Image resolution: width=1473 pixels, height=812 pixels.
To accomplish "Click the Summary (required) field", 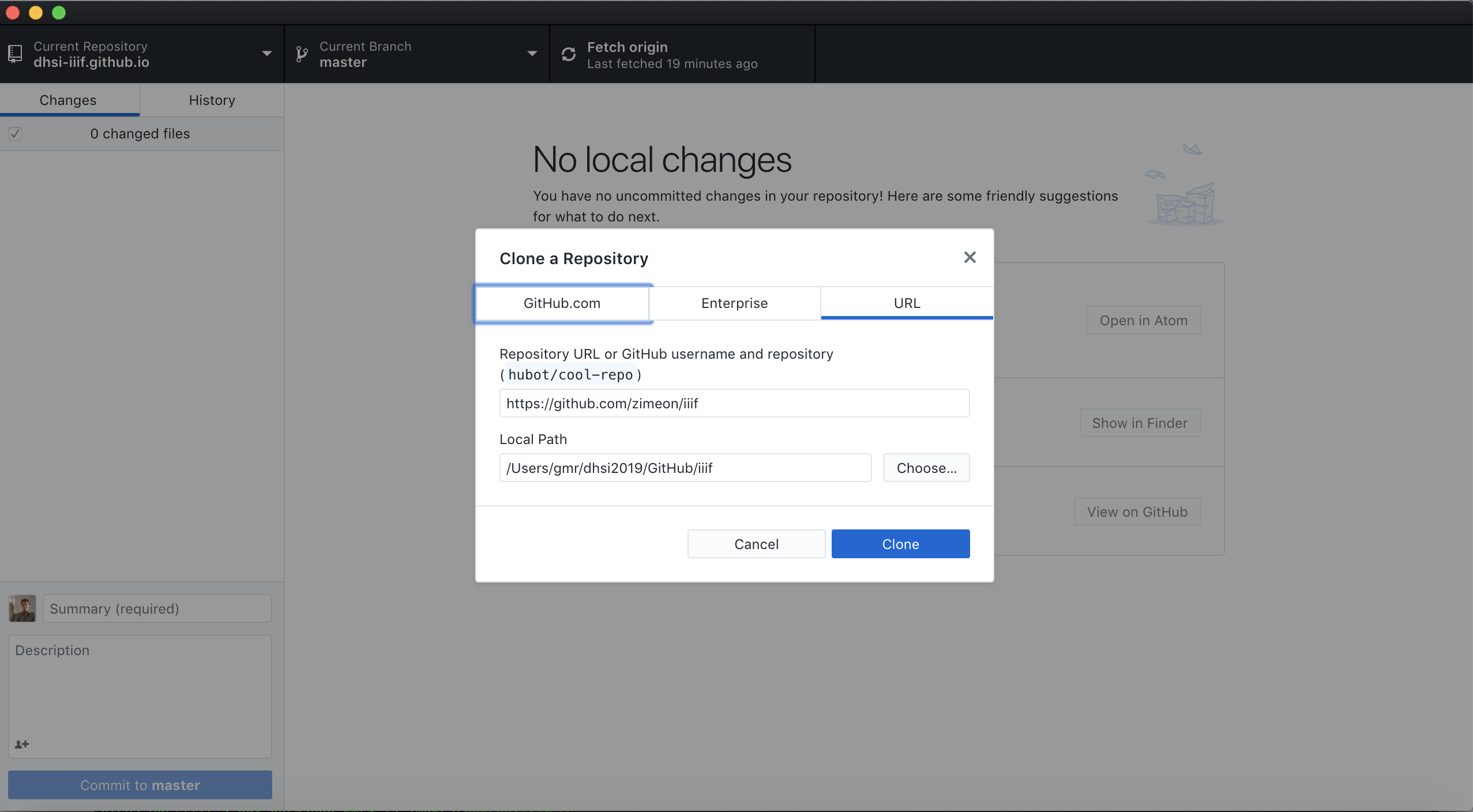I will pyautogui.click(x=157, y=608).
